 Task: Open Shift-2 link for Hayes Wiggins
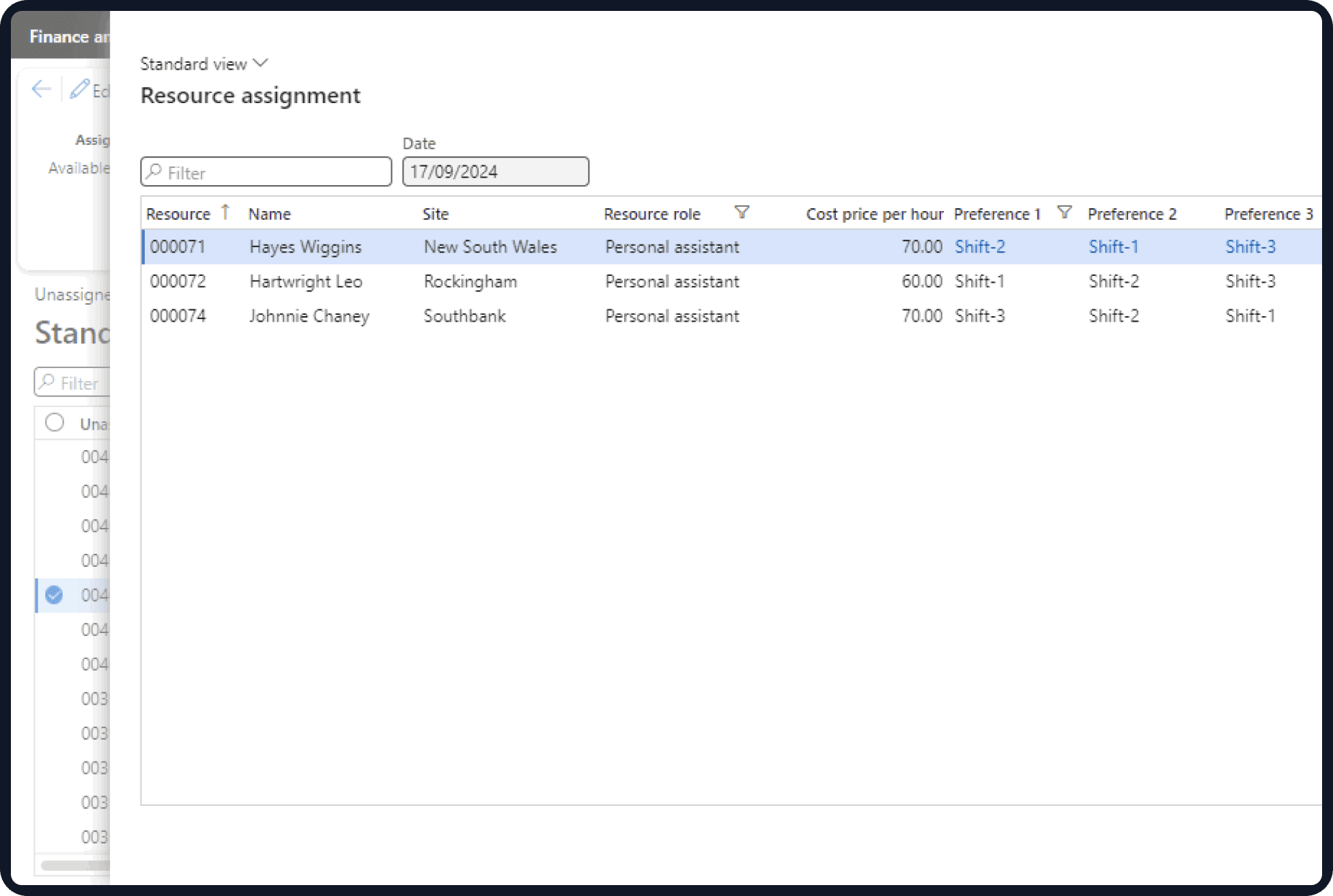[x=980, y=247]
